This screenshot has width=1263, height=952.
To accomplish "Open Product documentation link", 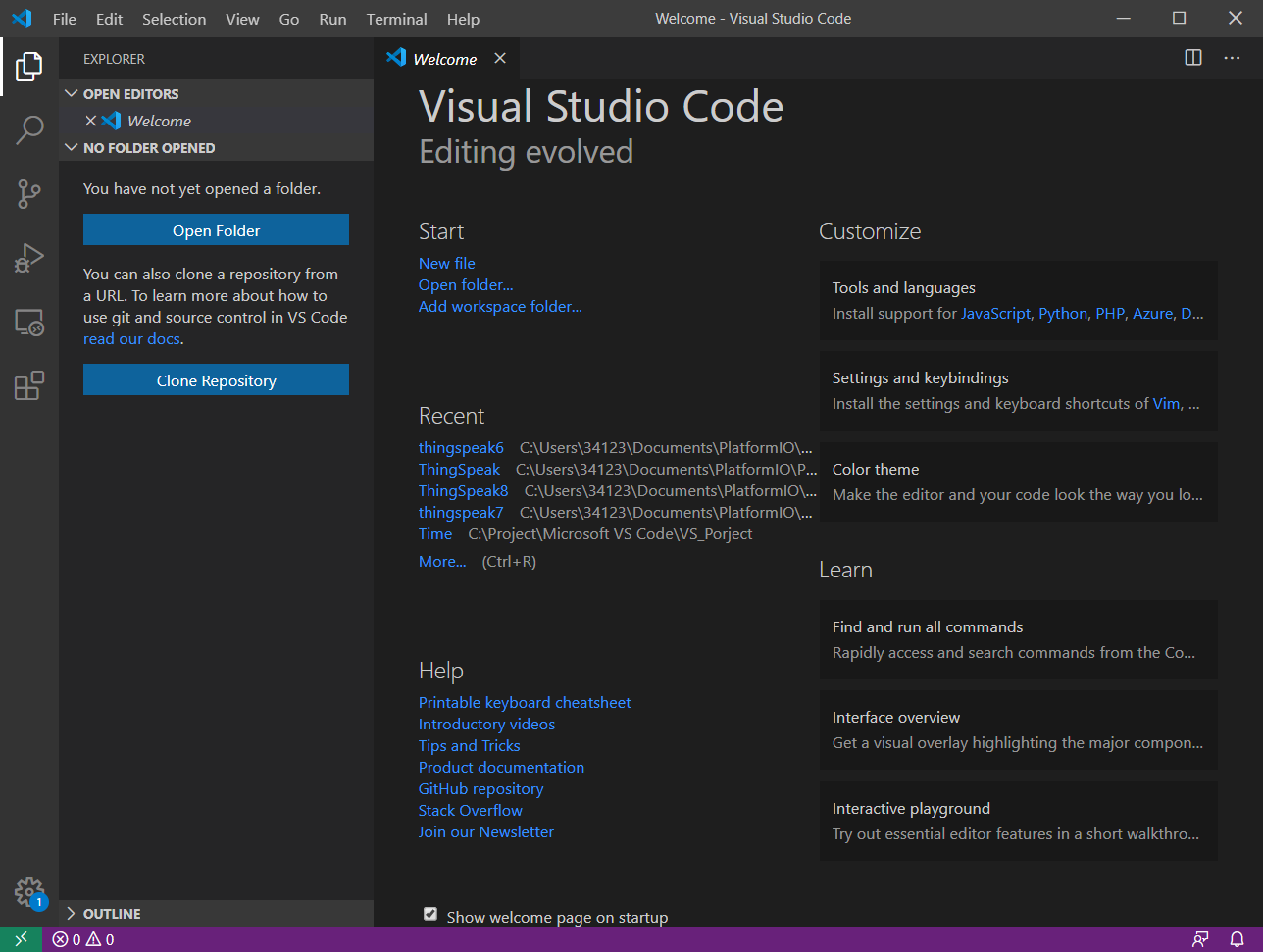I will click(501, 767).
